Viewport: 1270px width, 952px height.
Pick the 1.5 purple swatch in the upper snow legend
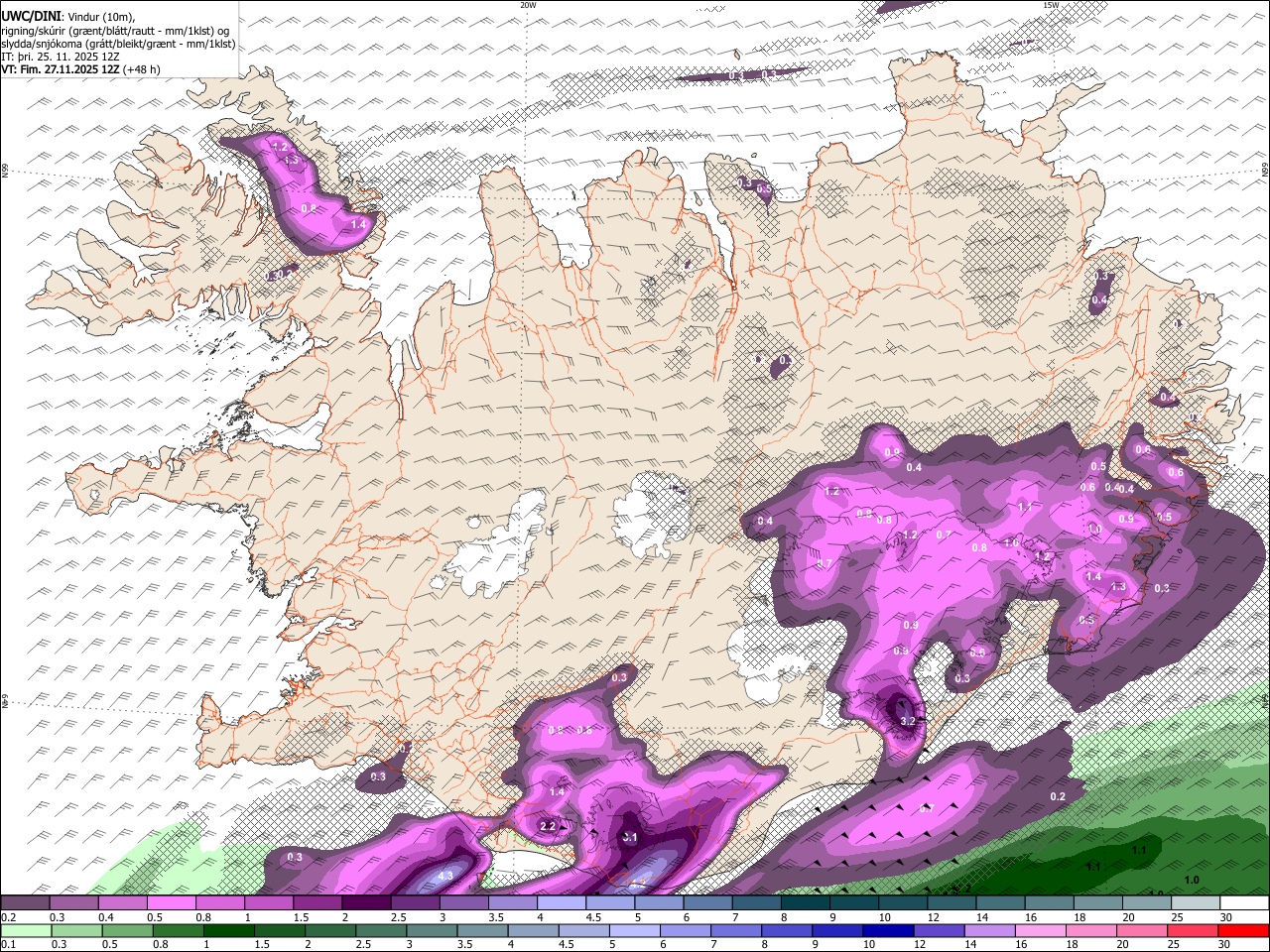pyautogui.click(x=317, y=902)
